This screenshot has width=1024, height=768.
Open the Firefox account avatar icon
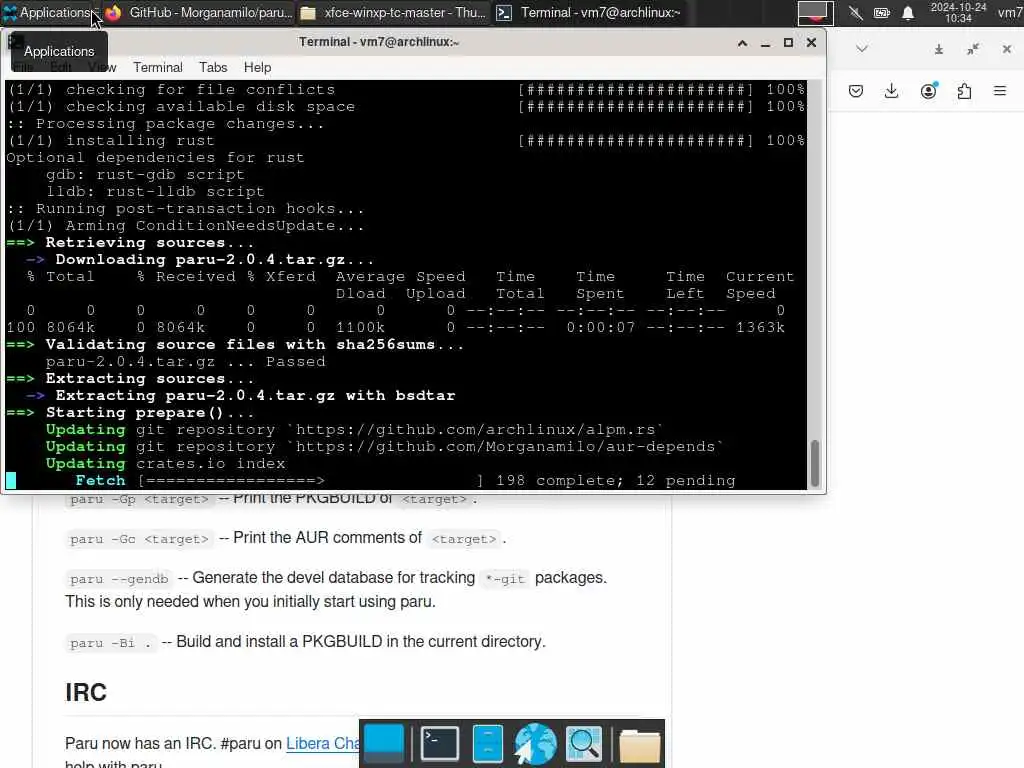coord(929,91)
